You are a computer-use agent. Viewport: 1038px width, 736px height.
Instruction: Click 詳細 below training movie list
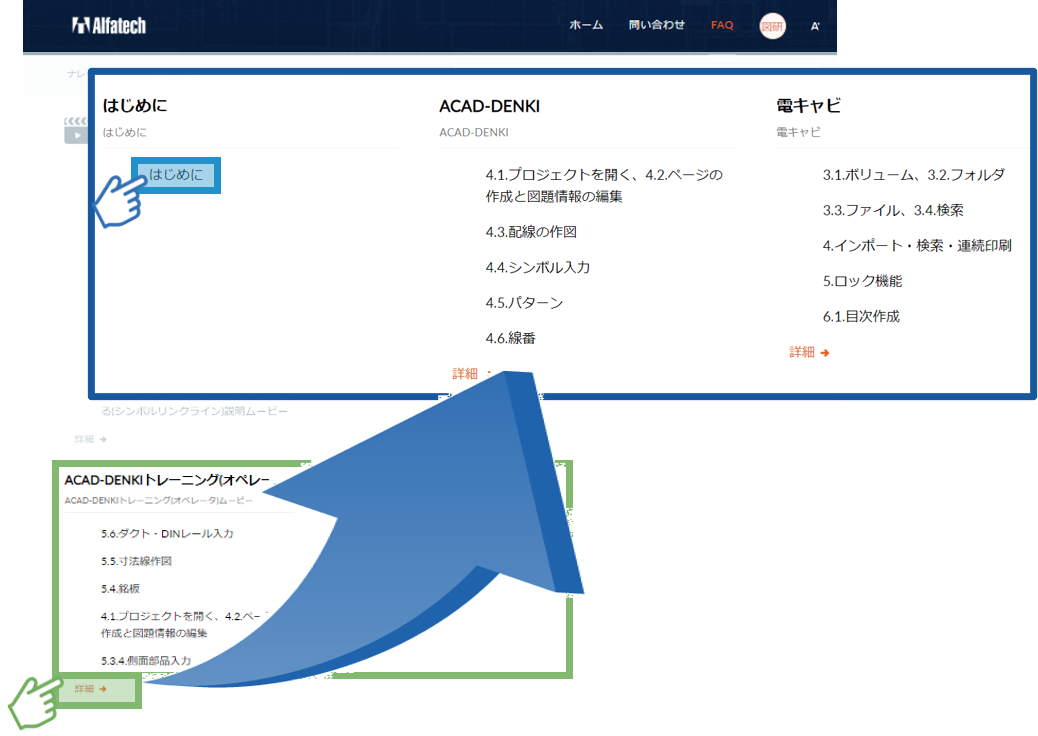pos(91,689)
